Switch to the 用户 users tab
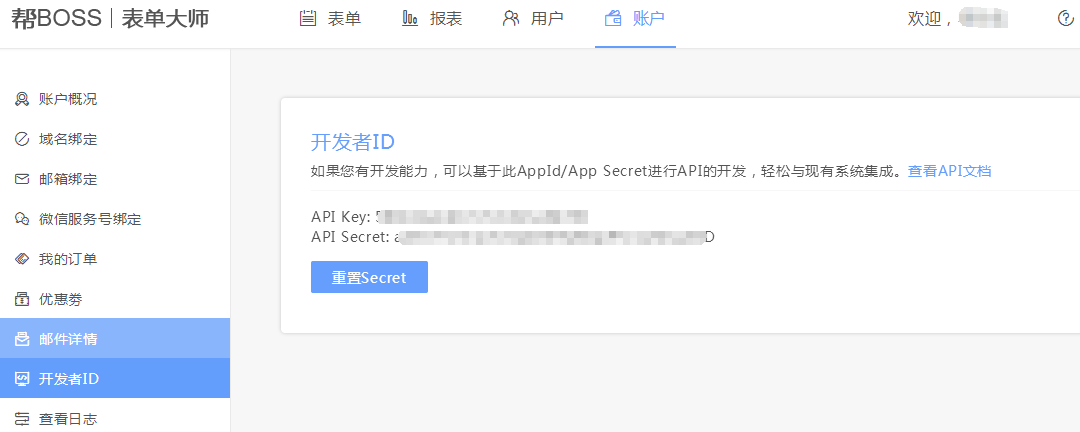This screenshot has width=1080, height=432. click(x=533, y=19)
